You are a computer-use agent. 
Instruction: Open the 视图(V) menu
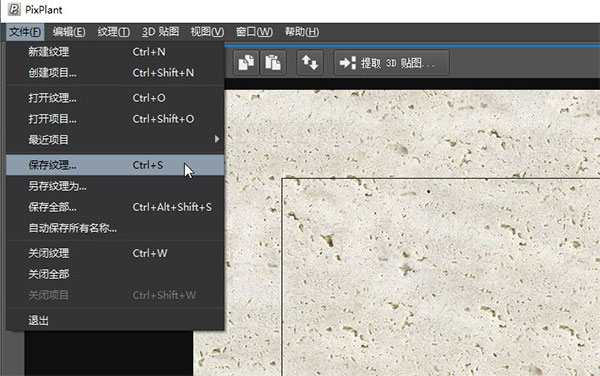tap(207, 32)
